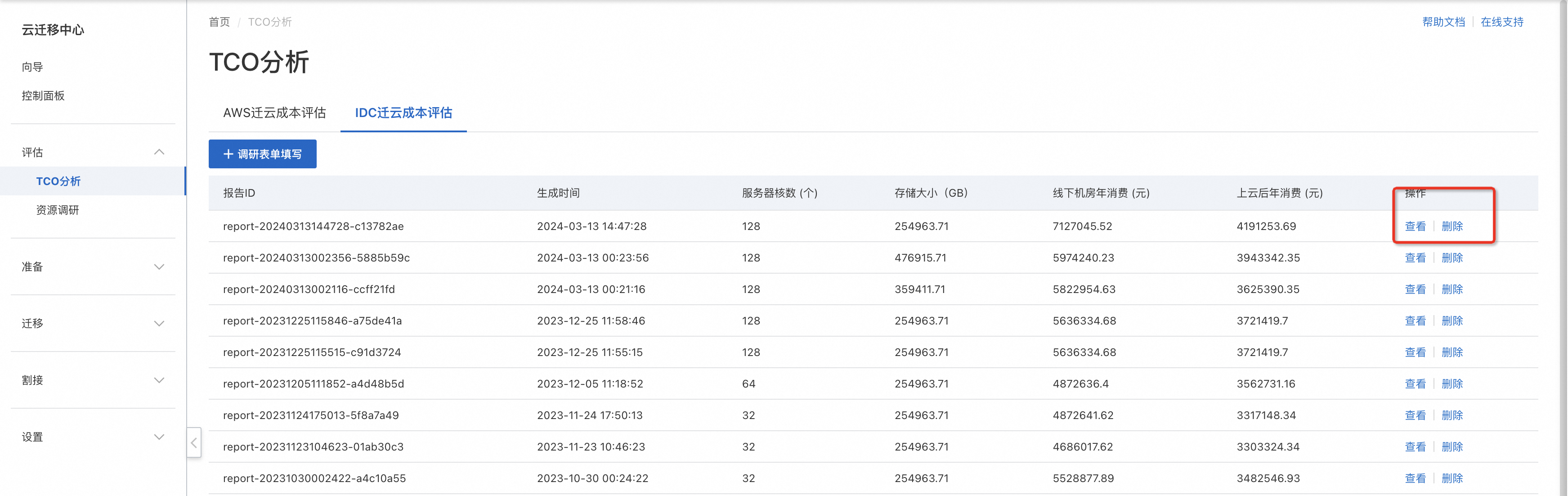
Task: Expand the 迁移 section
Action: pyautogui.click(x=159, y=324)
